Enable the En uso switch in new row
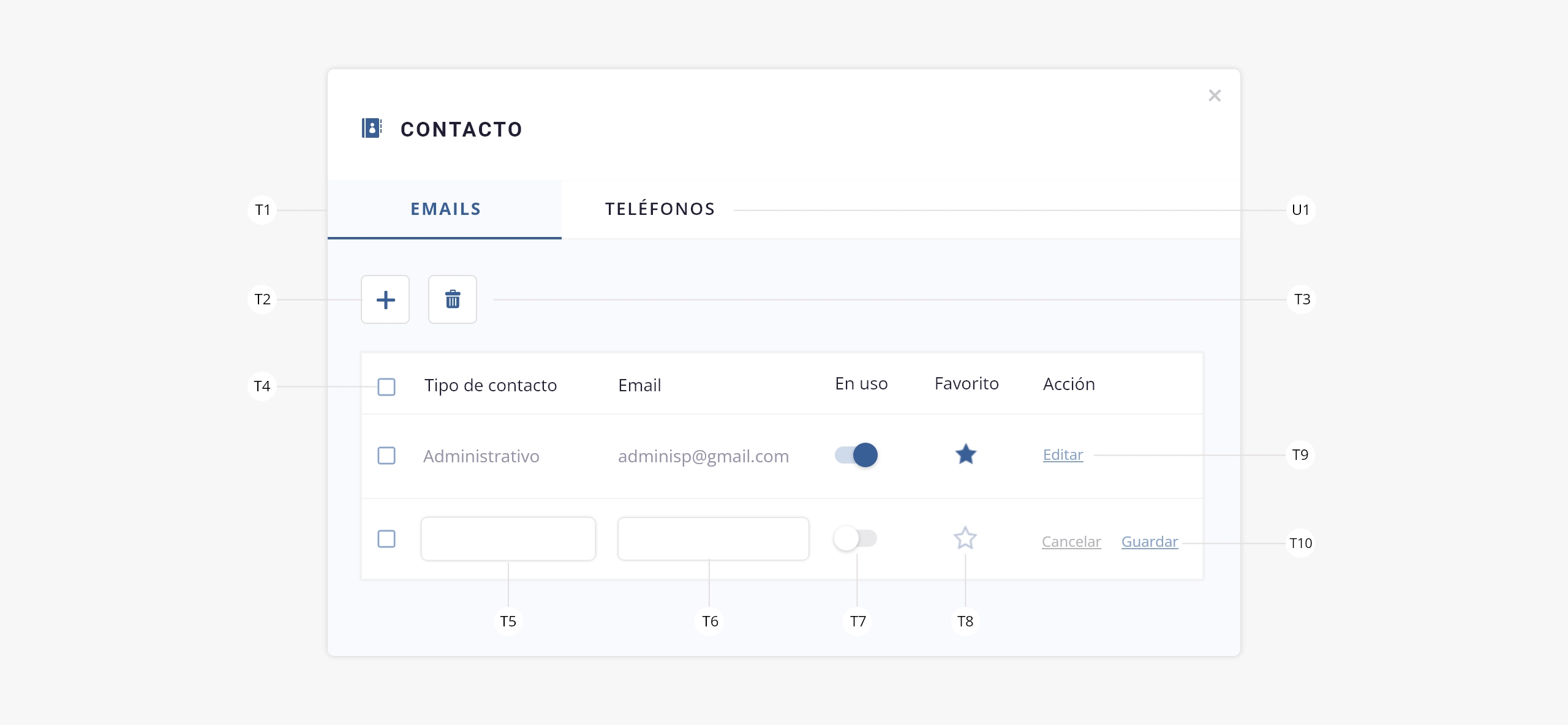This screenshot has height=725, width=1568. point(856,538)
